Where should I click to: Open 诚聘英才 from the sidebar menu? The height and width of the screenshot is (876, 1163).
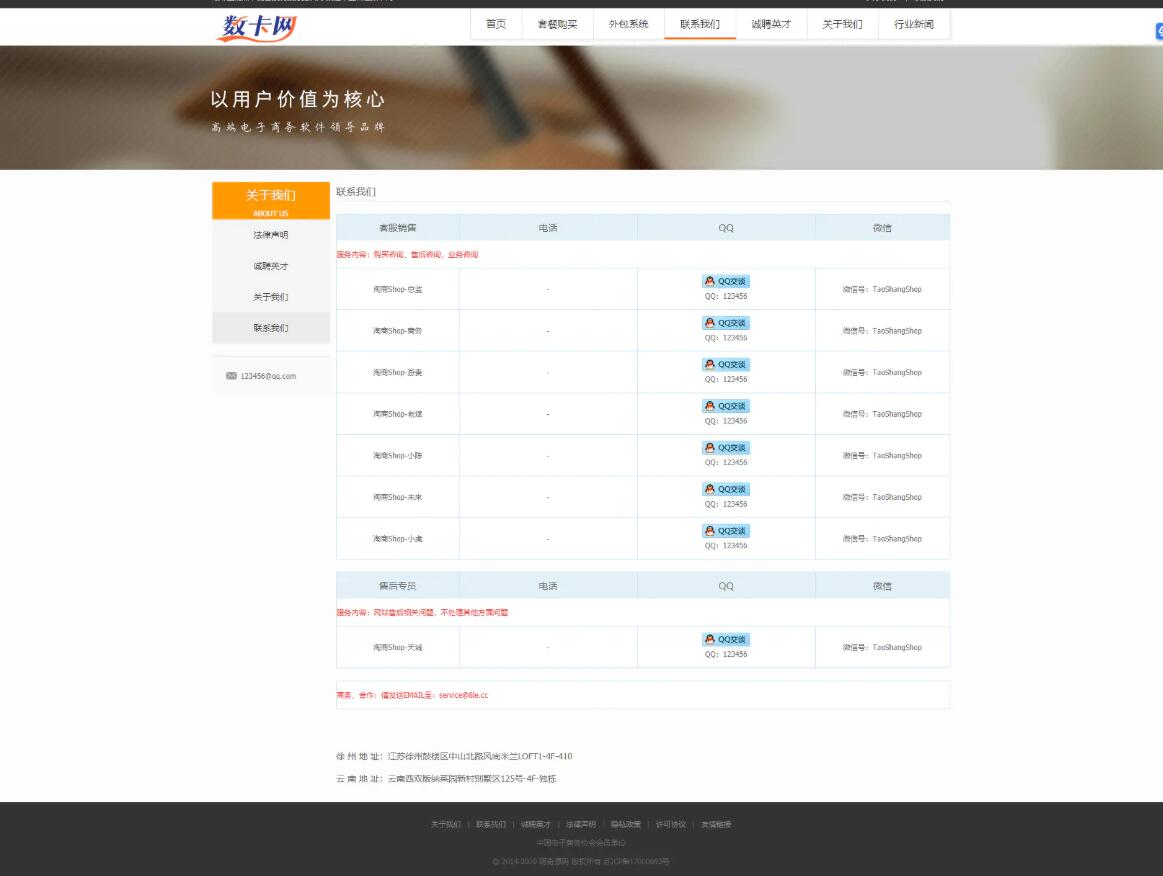point(270,266)
